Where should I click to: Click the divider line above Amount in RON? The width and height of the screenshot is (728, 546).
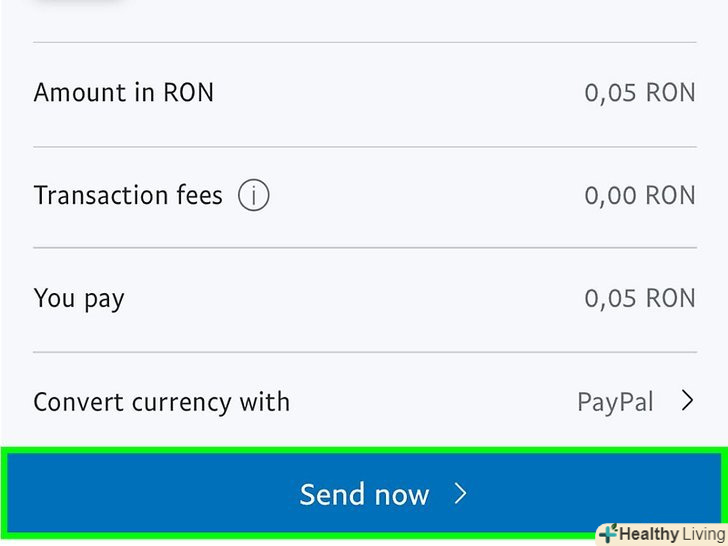(x=364, y=42)
